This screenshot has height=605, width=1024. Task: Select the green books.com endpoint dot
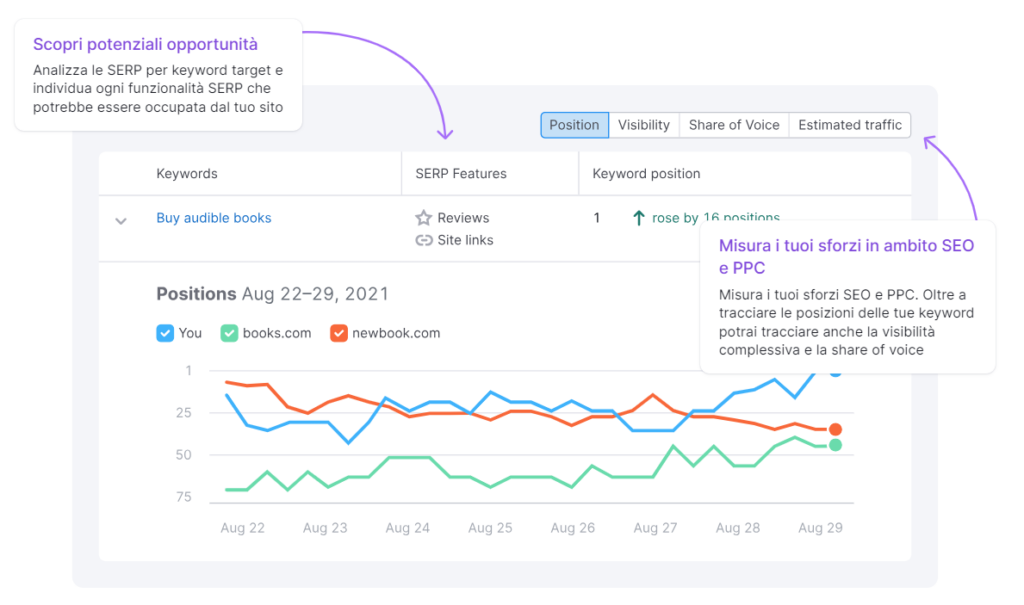point(835,446)
